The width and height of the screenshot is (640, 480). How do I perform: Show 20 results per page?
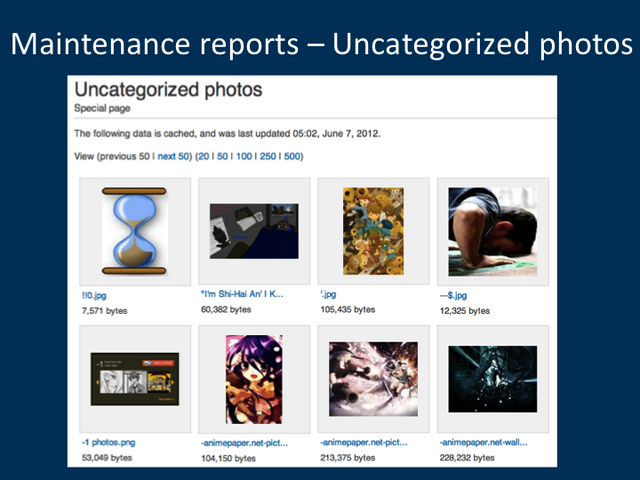[x=204, y=156]
